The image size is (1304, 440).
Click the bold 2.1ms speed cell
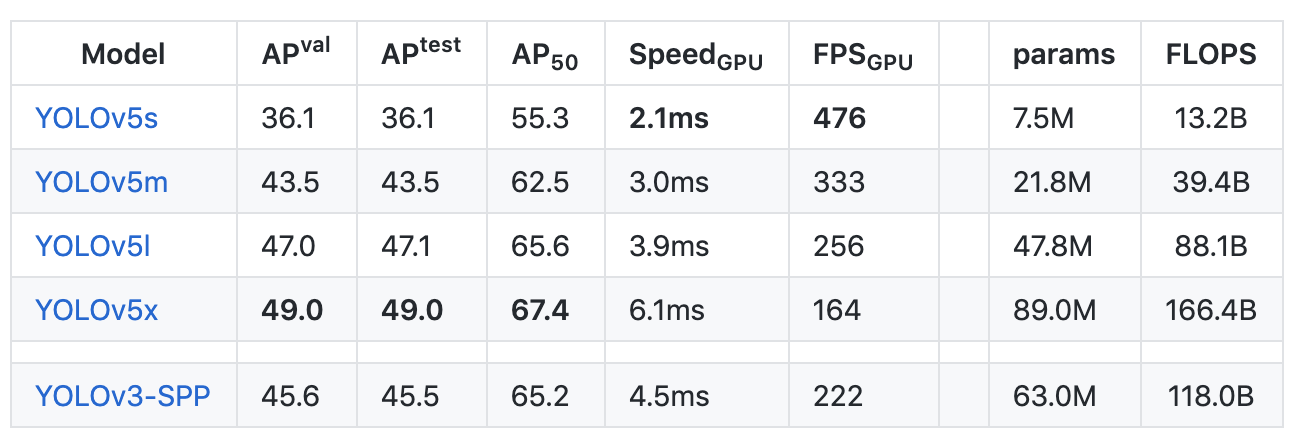(x=669, y=119)
